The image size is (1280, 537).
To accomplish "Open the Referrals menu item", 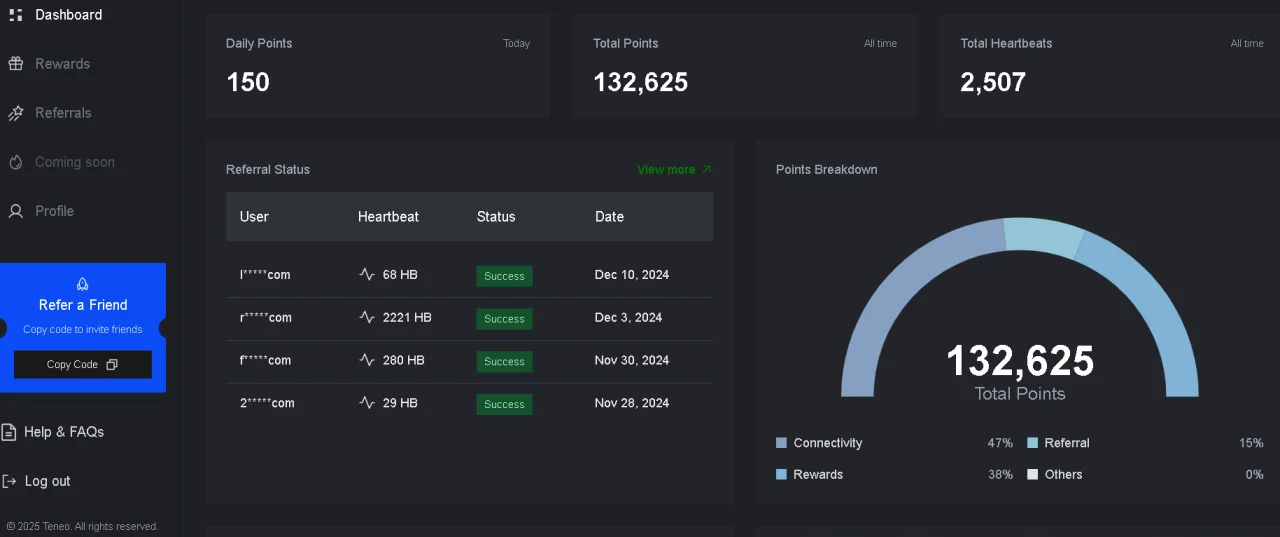I will pos(63,113).
